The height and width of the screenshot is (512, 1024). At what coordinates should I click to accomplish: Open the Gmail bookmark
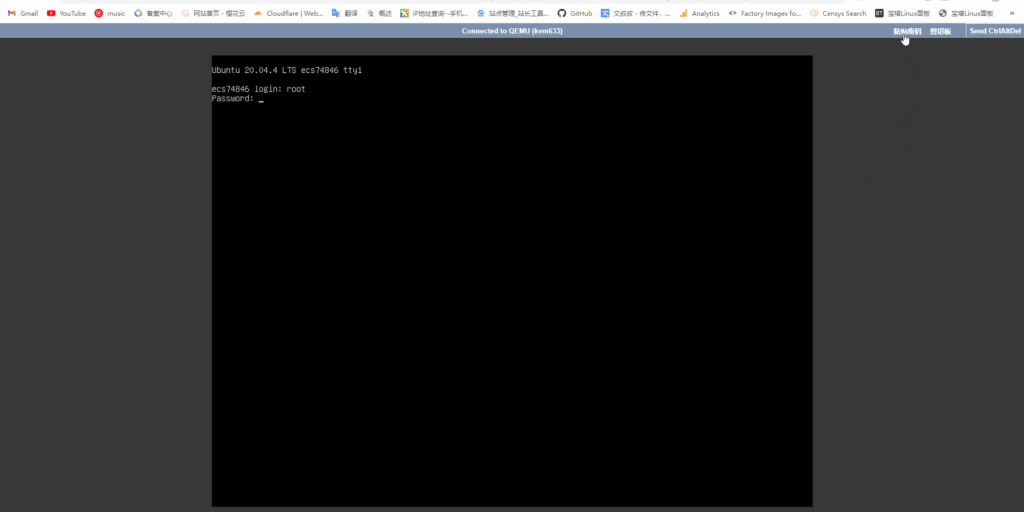pyautogui.click(x=22, y=13)
